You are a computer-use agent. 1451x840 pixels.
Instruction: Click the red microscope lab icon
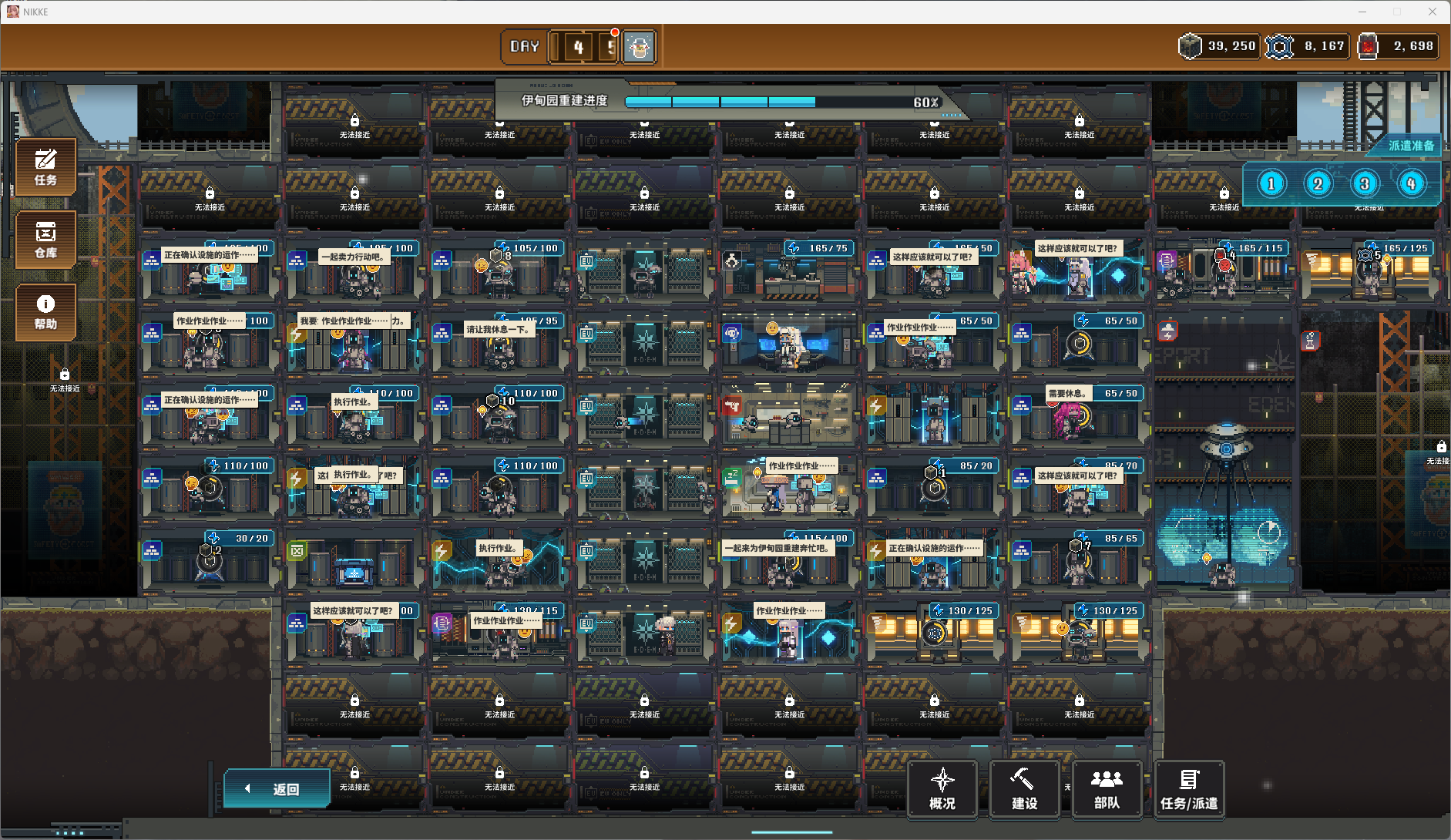pos(1310,340)
